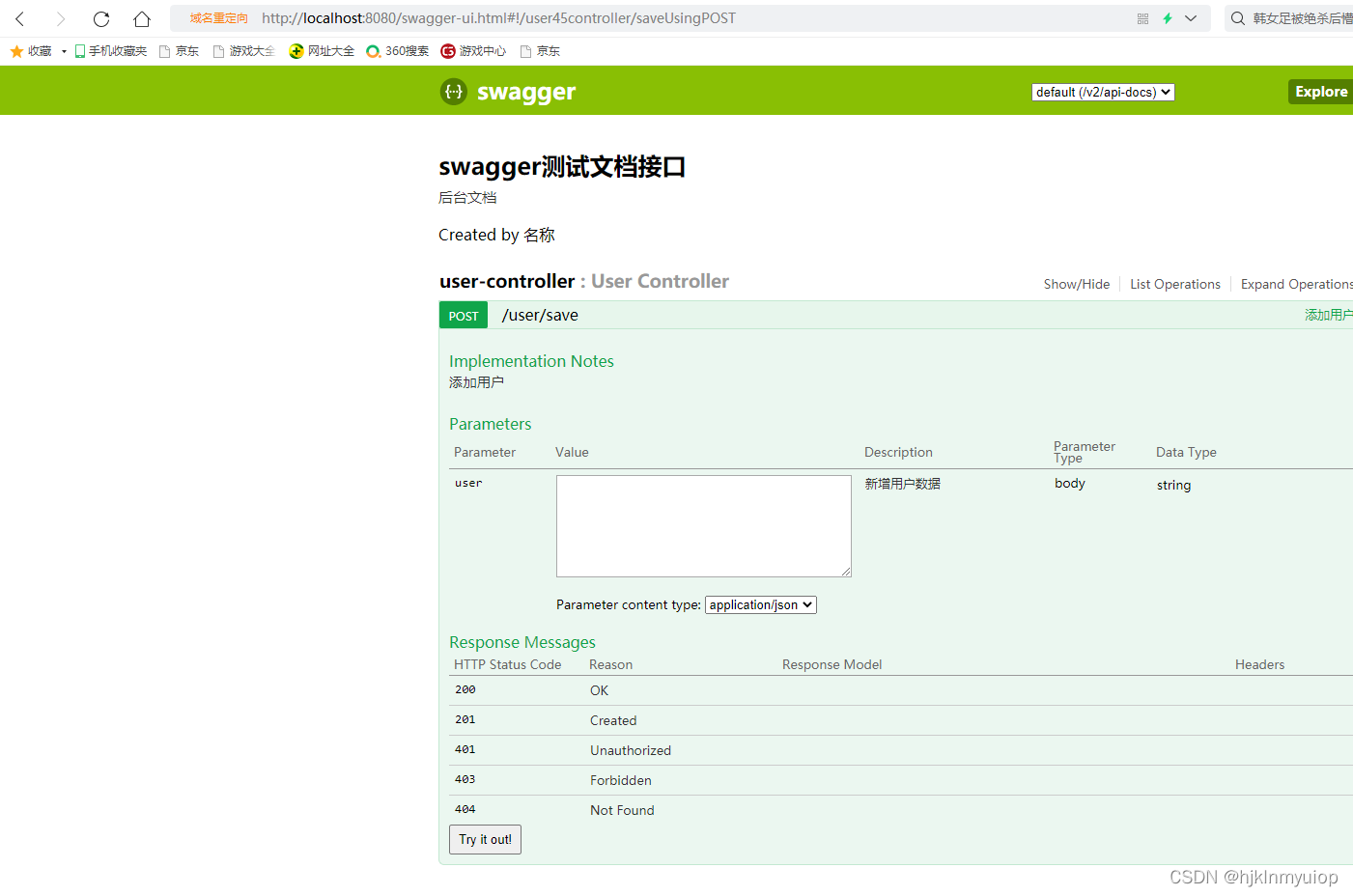Click the green lightning speed mode icon

click(x=1168, y=18)
